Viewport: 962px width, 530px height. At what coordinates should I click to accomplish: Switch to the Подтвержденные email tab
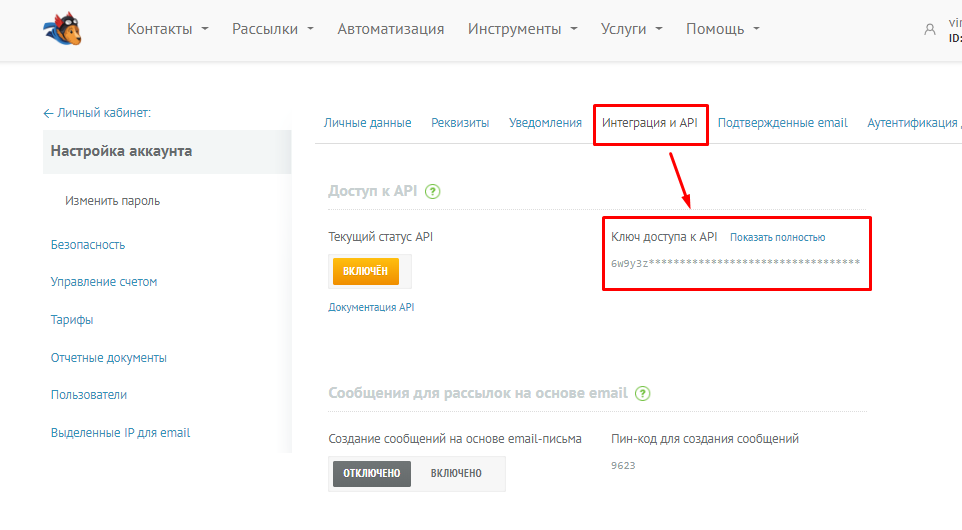pyautogui.click(x=782, y=123)
